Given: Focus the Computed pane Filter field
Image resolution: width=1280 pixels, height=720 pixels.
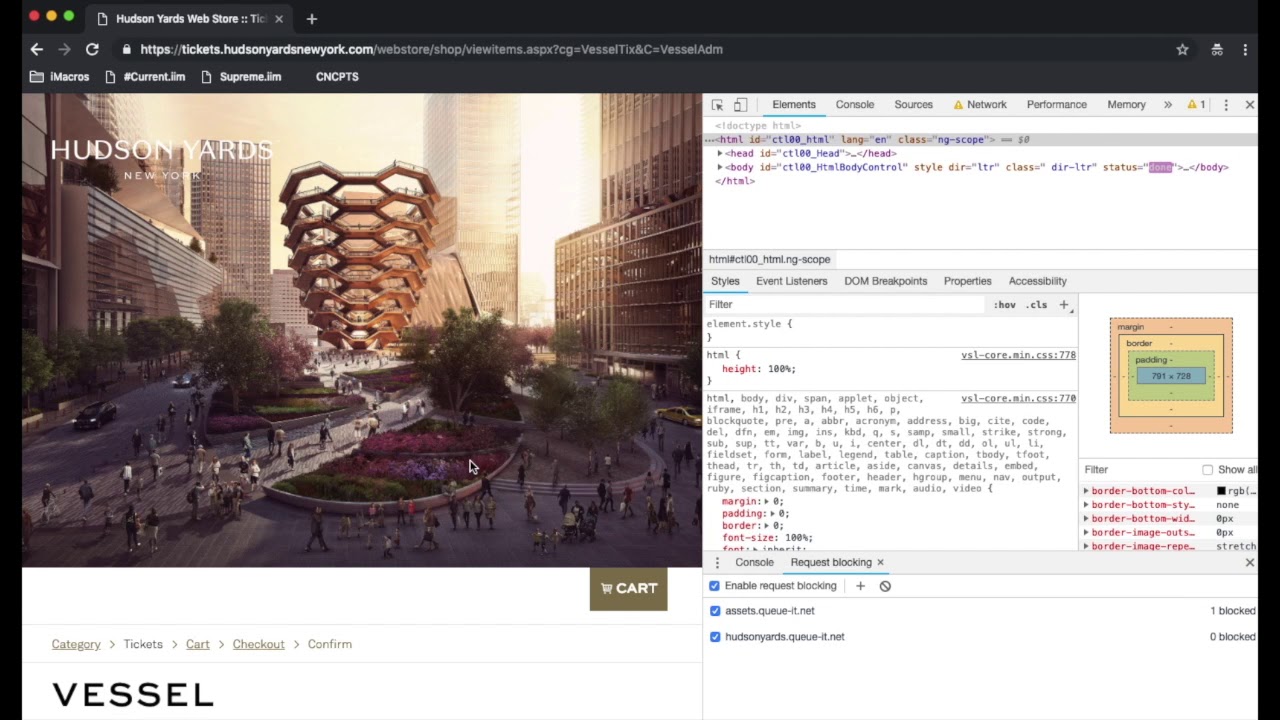Looking at the screenshot, I should pyautogui.click(x=1140, y=470).
